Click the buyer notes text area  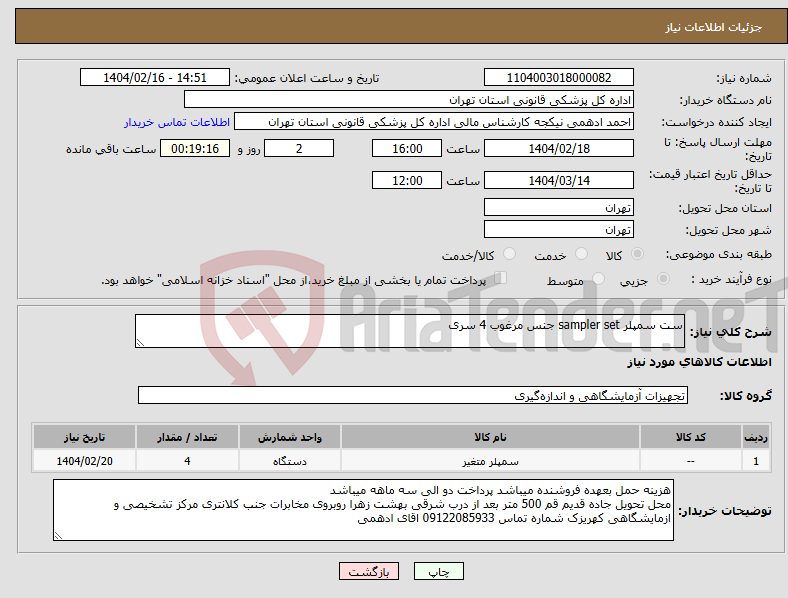(363, 510)
